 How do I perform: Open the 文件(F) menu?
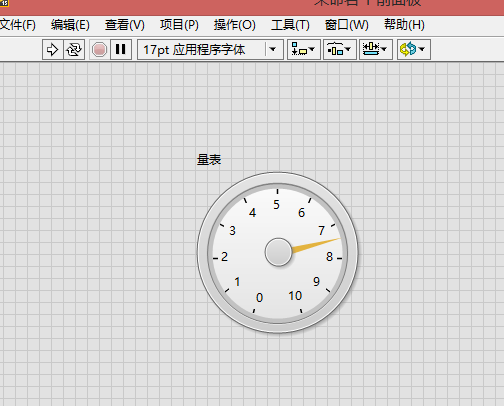coord(18,25)
